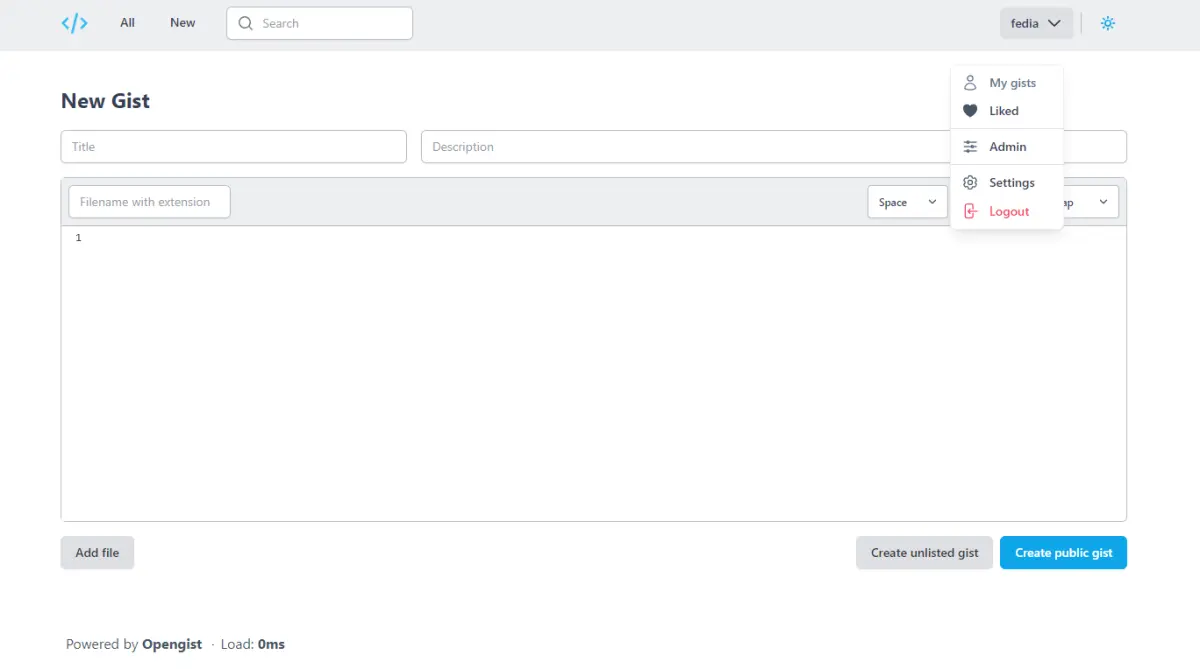Go to the New gist page

(x=183, y=23)
